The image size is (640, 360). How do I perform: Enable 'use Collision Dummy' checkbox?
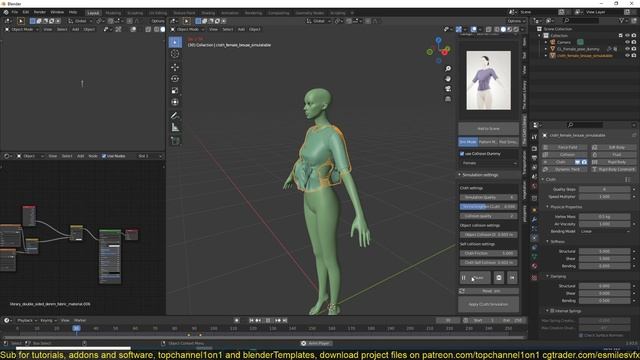pos(462,154)
